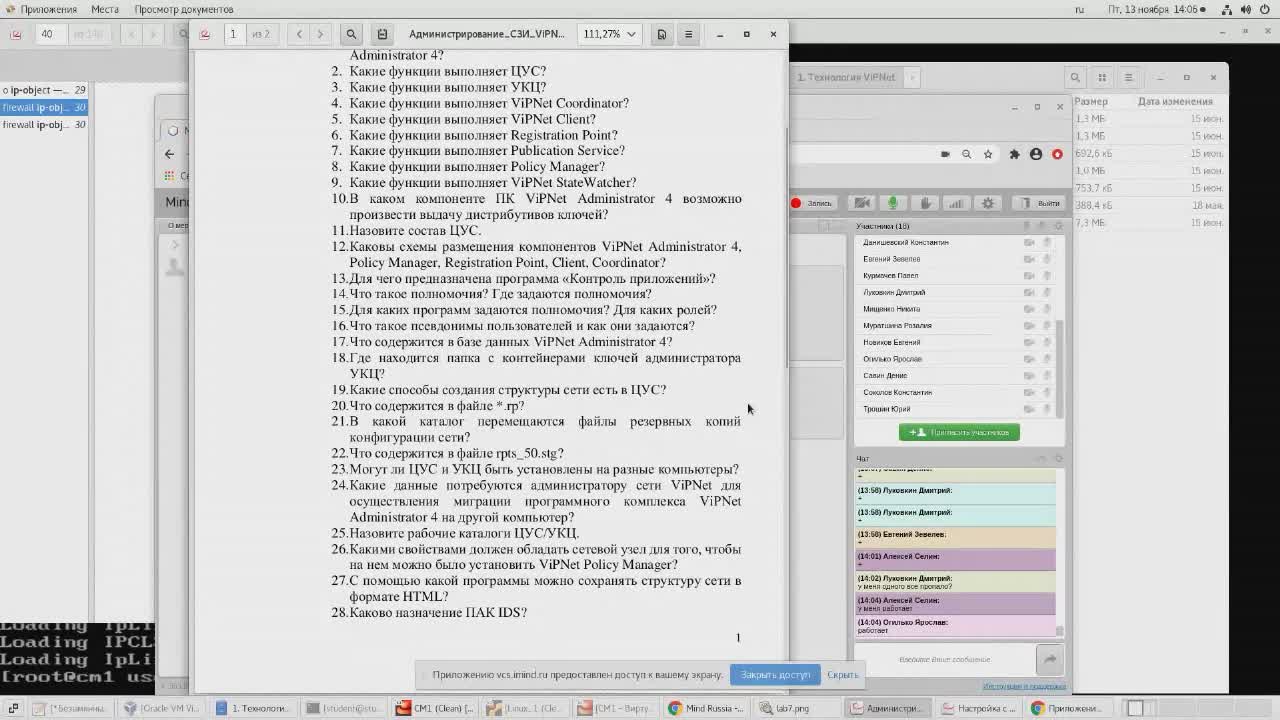Toggle camera for Савин Денис

pyautogui.click(x=1029, y=375)
